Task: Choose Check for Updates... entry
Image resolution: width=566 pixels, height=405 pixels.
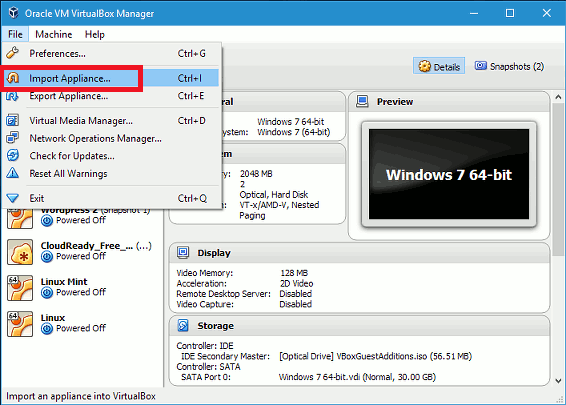Action: click(x=112, y=156)
